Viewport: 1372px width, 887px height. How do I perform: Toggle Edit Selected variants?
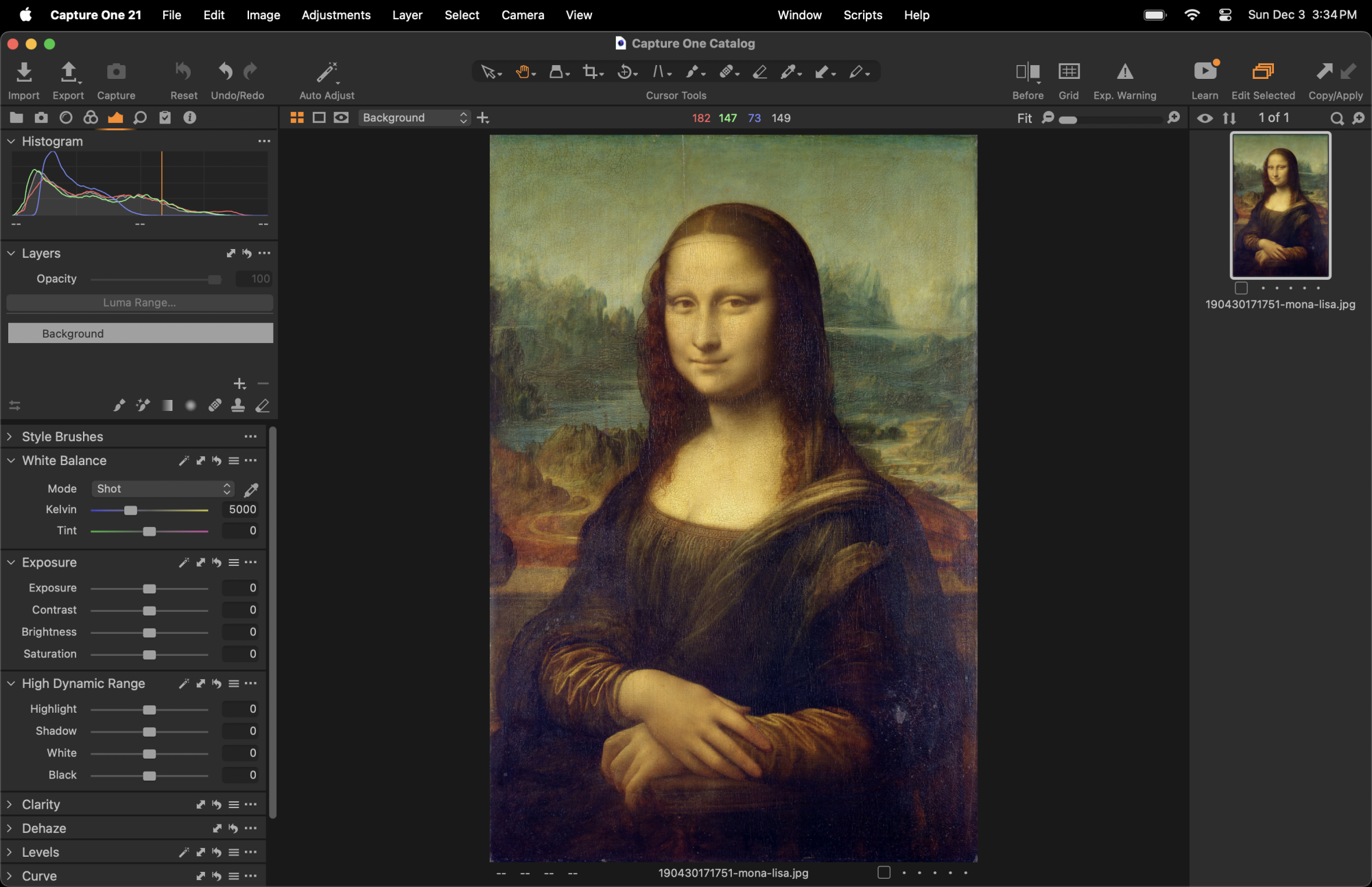pos(1263,71)
